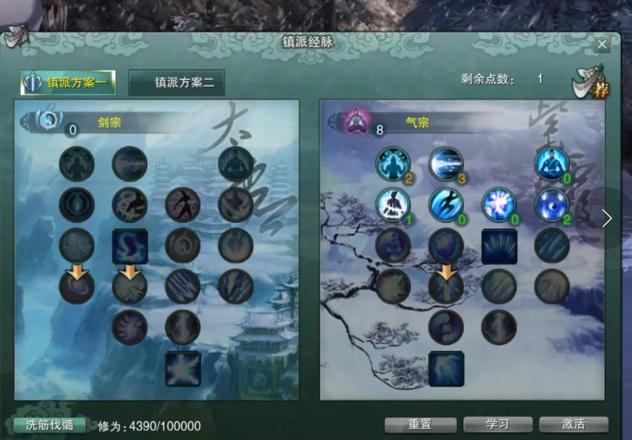
Task: Switch to 镇派方案一 tab
Action: coord(68,83)
